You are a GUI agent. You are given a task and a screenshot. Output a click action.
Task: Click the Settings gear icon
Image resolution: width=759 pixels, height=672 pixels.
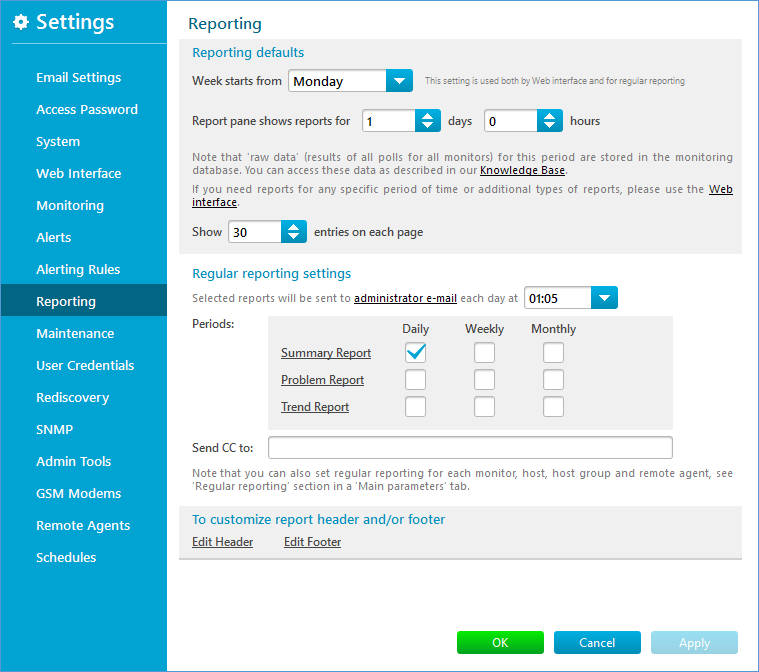click(x=21, y=22)
